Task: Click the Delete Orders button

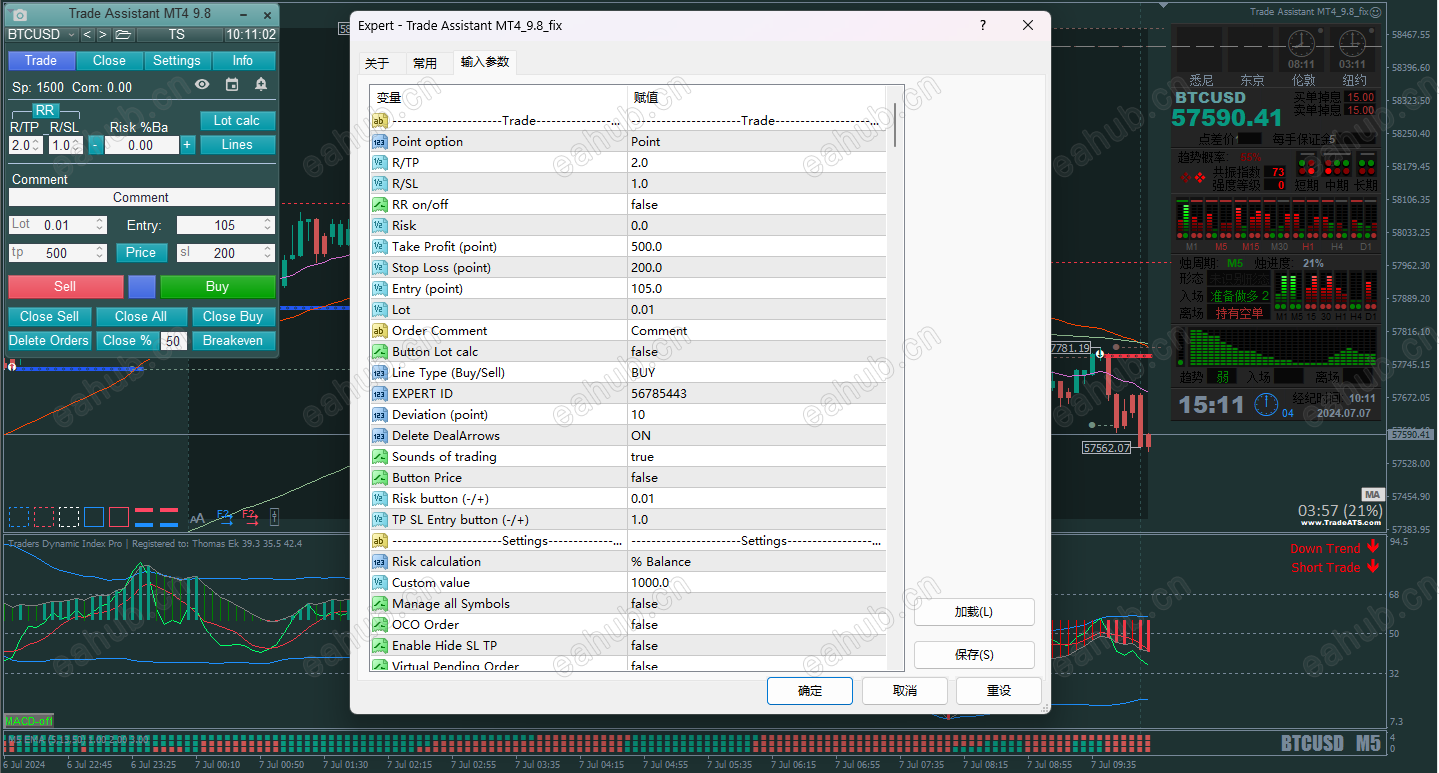Action: 49,341
